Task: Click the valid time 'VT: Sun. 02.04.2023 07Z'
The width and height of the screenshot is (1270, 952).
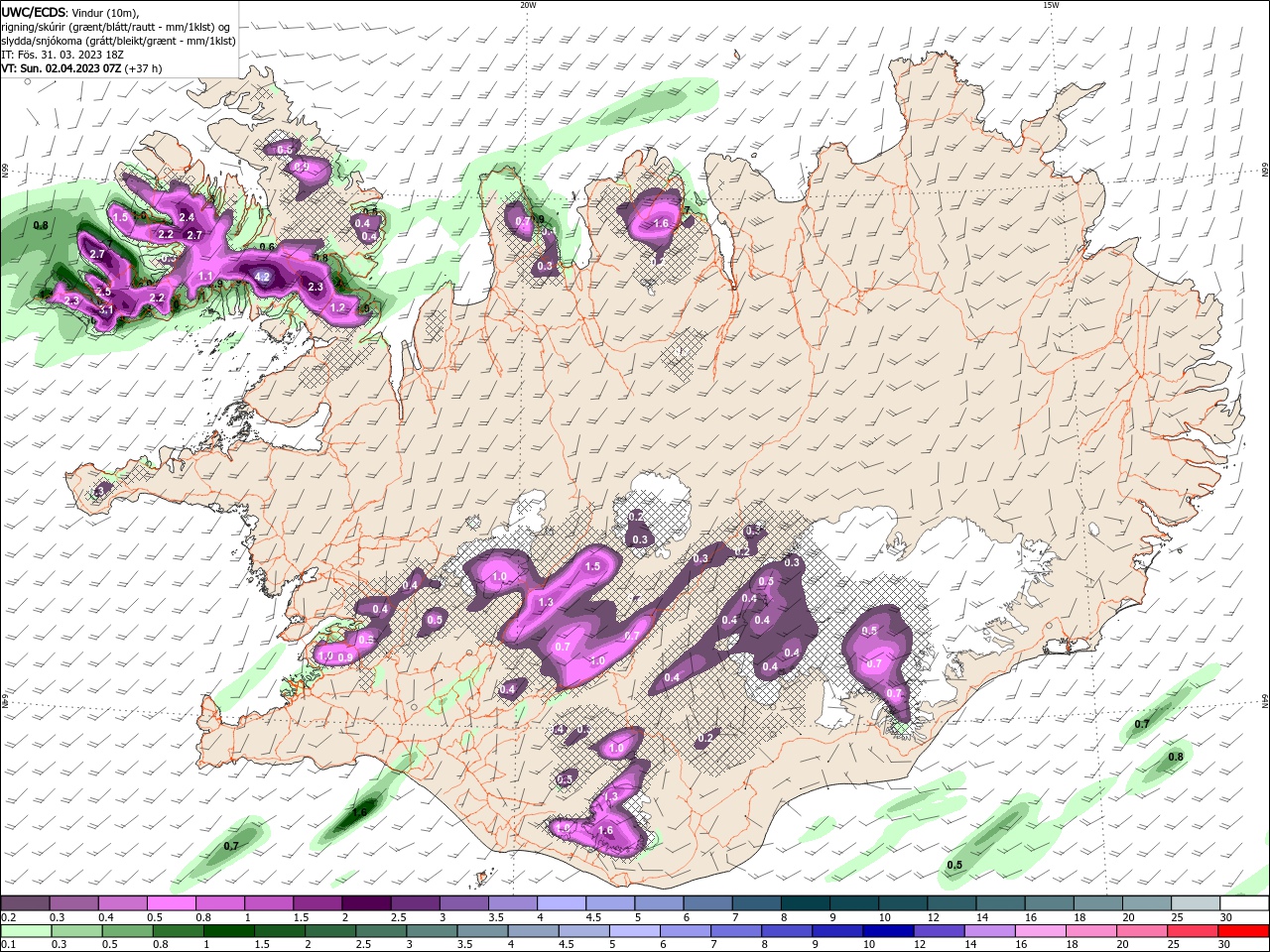Action: (x=62, y=68)
